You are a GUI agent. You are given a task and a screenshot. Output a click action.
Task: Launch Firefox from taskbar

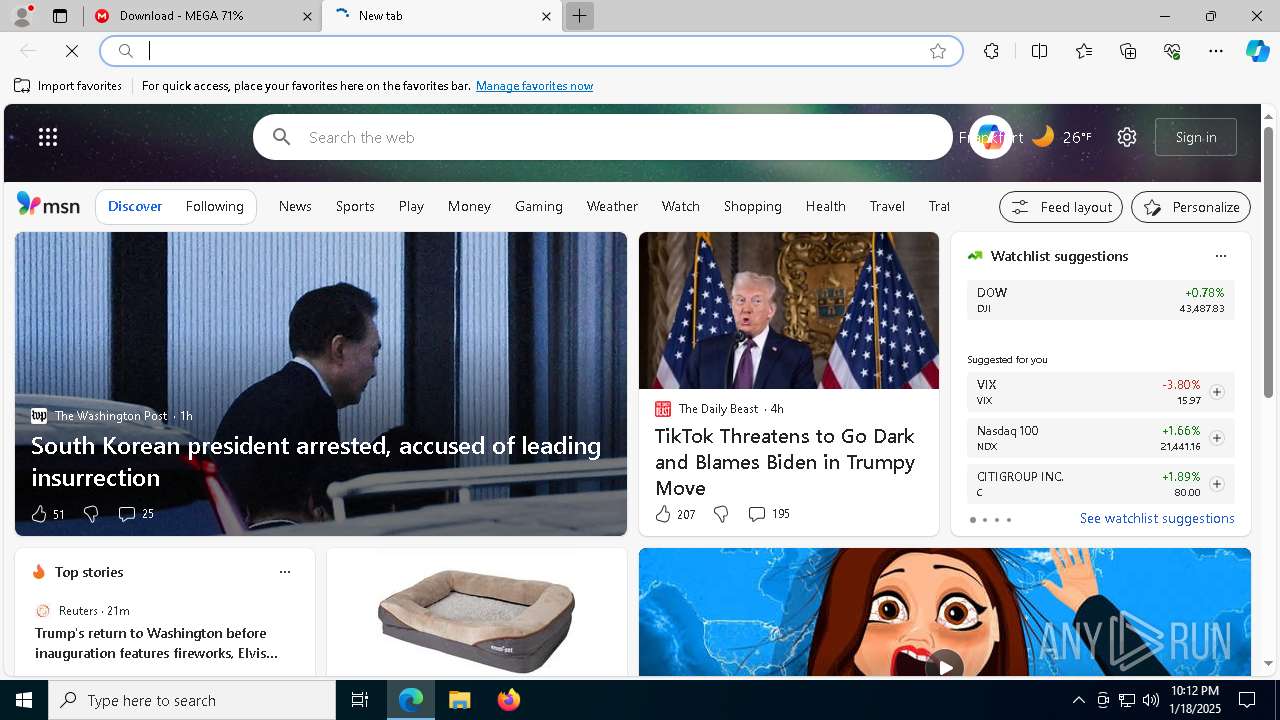click(509, 700)
